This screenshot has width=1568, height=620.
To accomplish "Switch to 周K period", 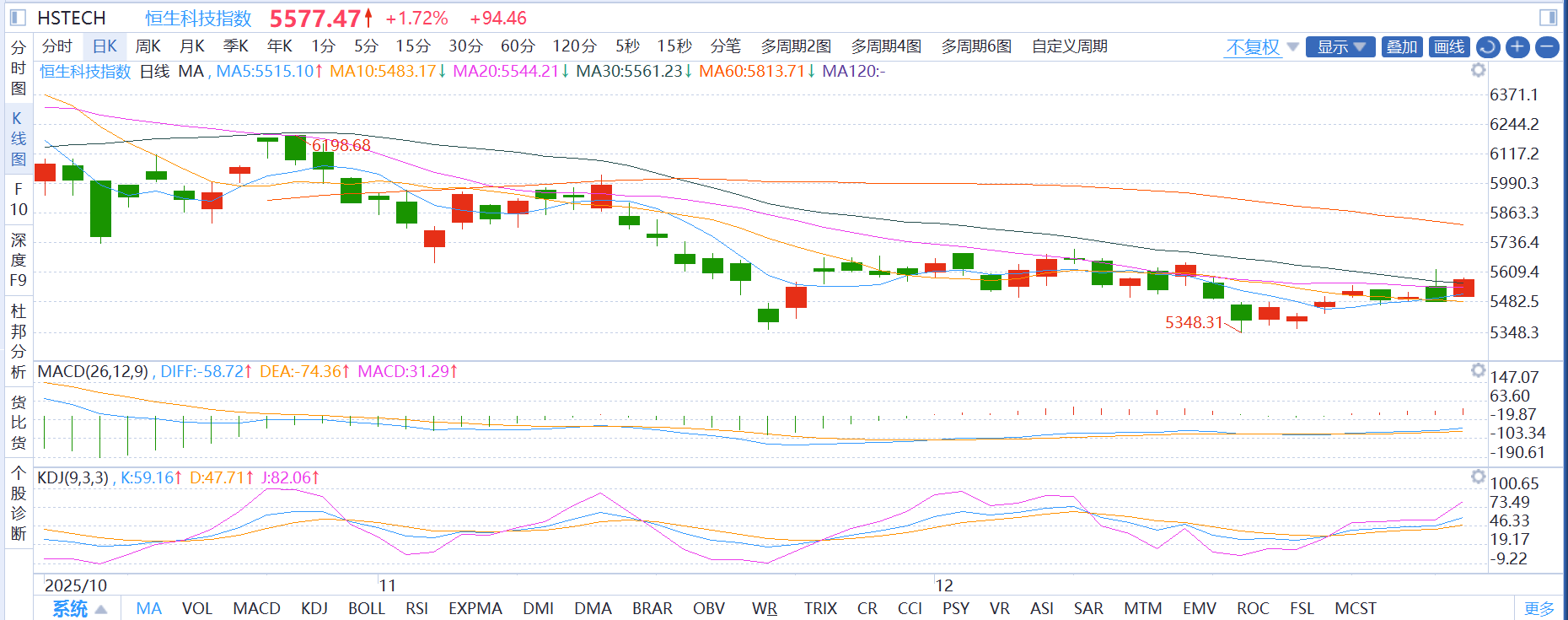I will point(148,46).
